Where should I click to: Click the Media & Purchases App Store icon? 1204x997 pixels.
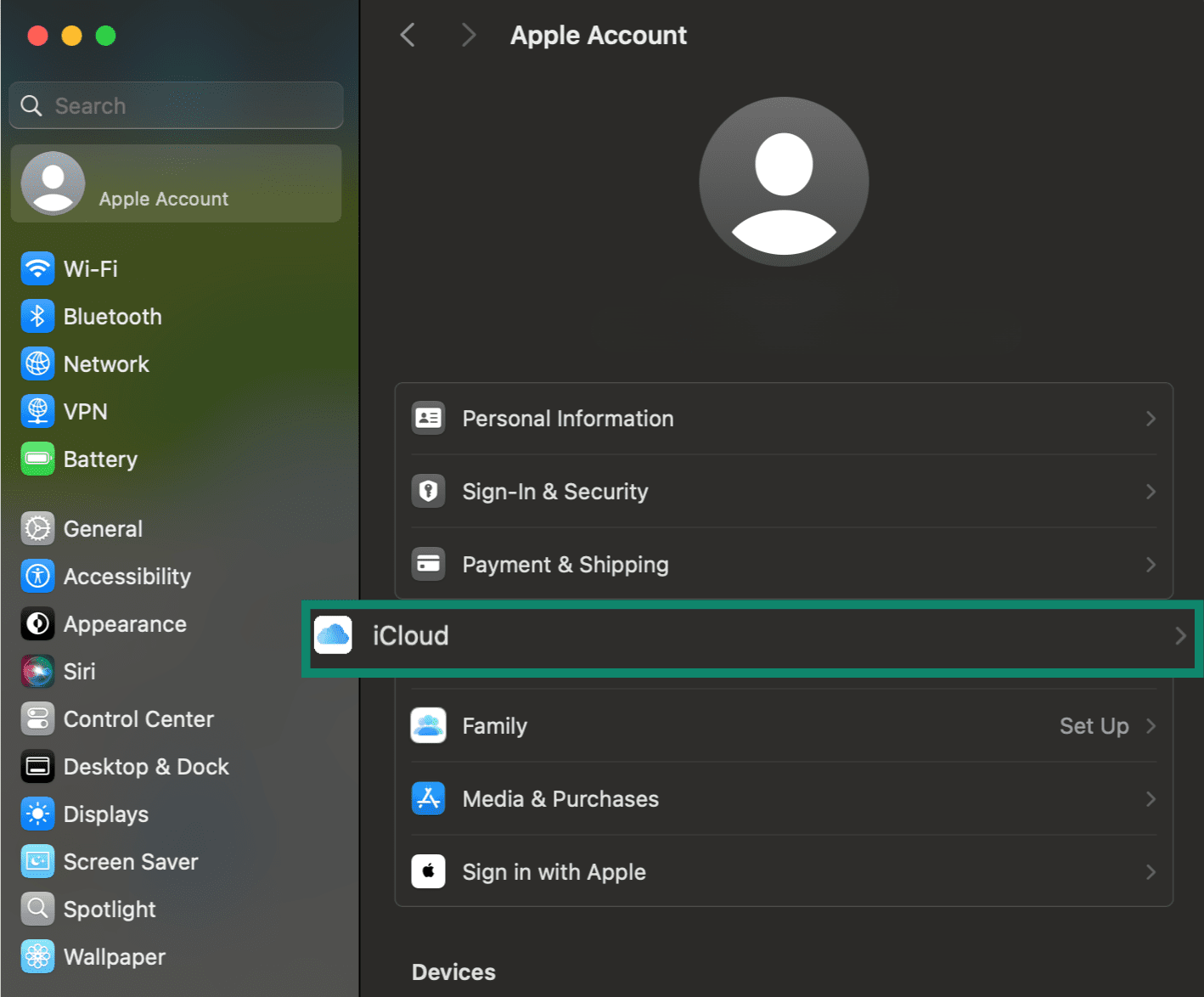(429, 798)
